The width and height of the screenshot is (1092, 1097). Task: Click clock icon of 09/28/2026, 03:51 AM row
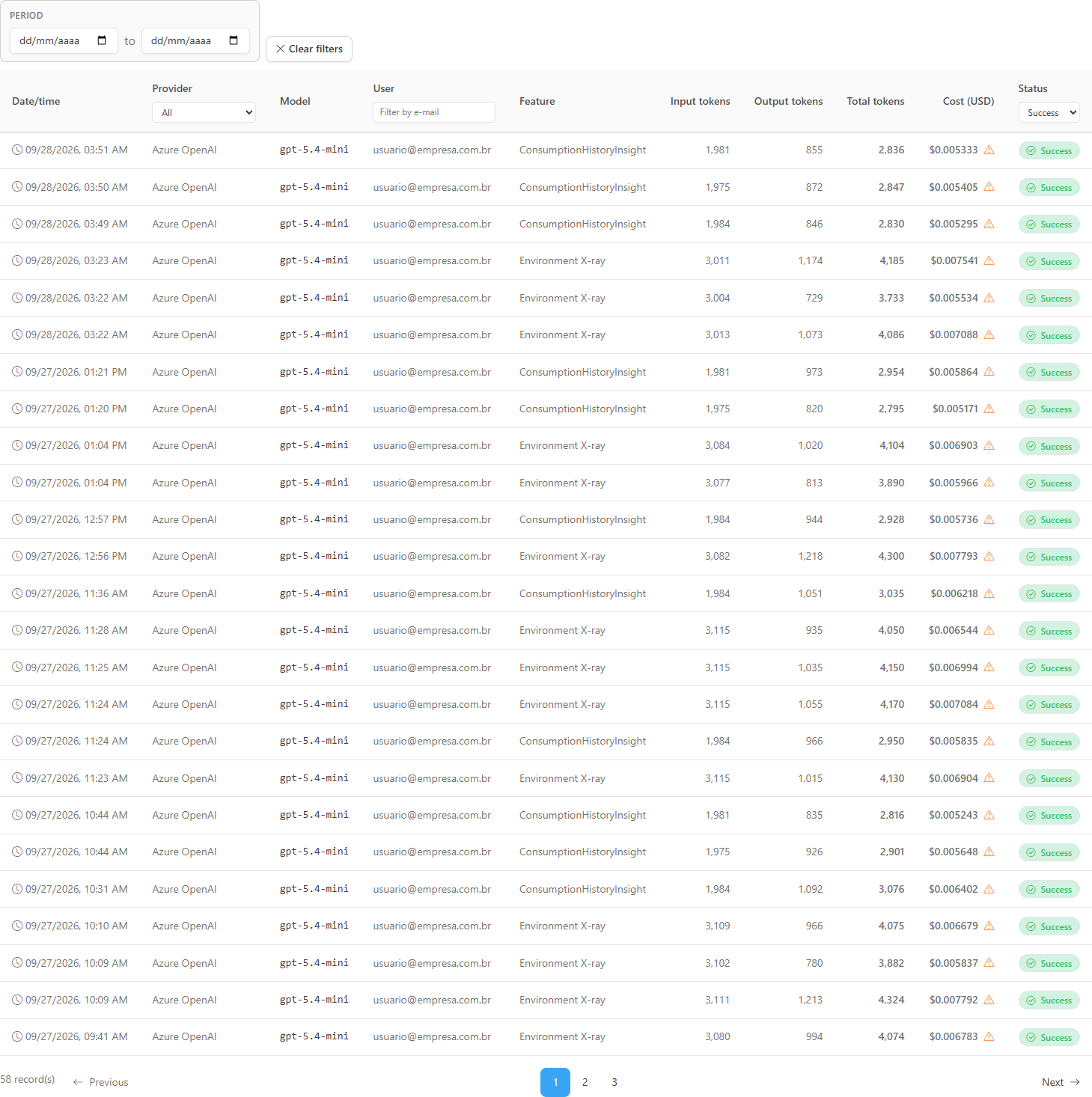coord(17,150)
